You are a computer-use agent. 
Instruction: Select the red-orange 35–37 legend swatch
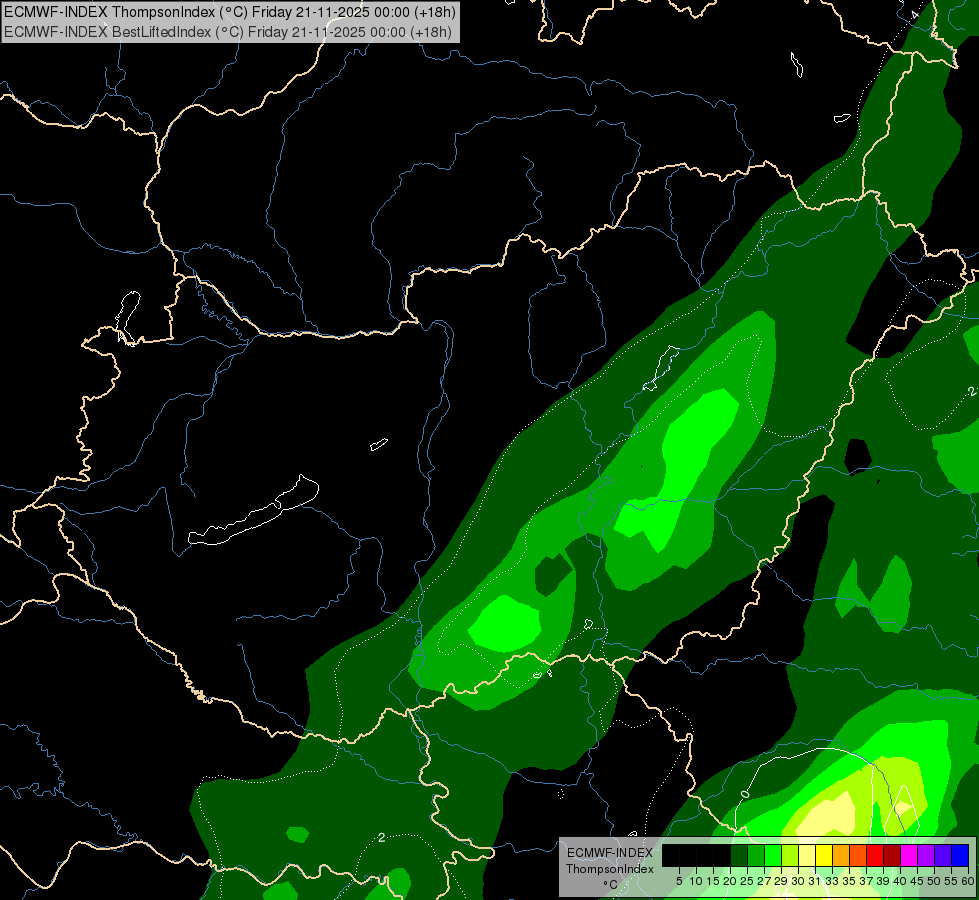click(858, 855)
